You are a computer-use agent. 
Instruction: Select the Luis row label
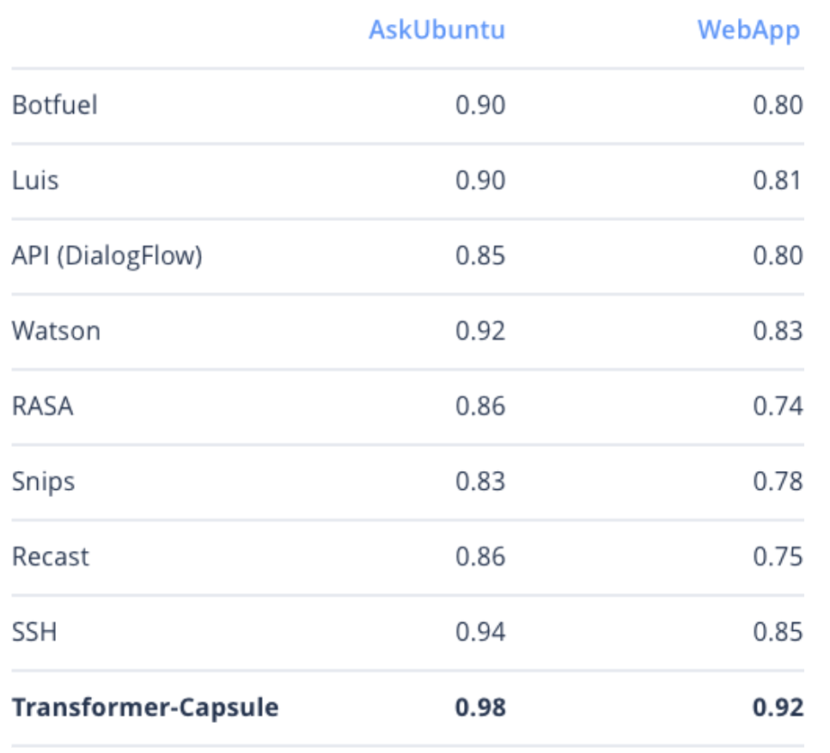35,180
